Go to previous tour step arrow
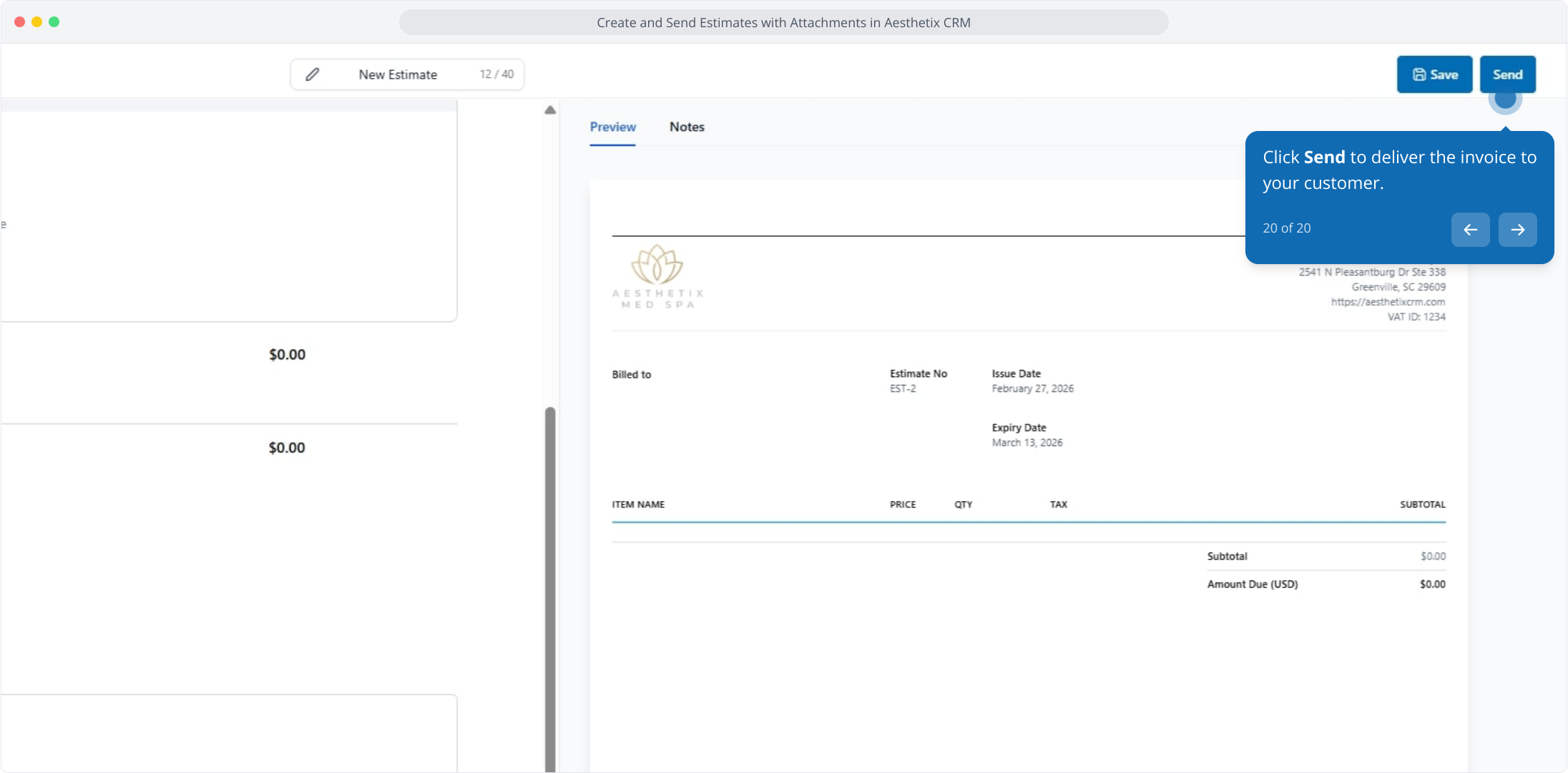 pyautogui.click(x=1470, y=230)
